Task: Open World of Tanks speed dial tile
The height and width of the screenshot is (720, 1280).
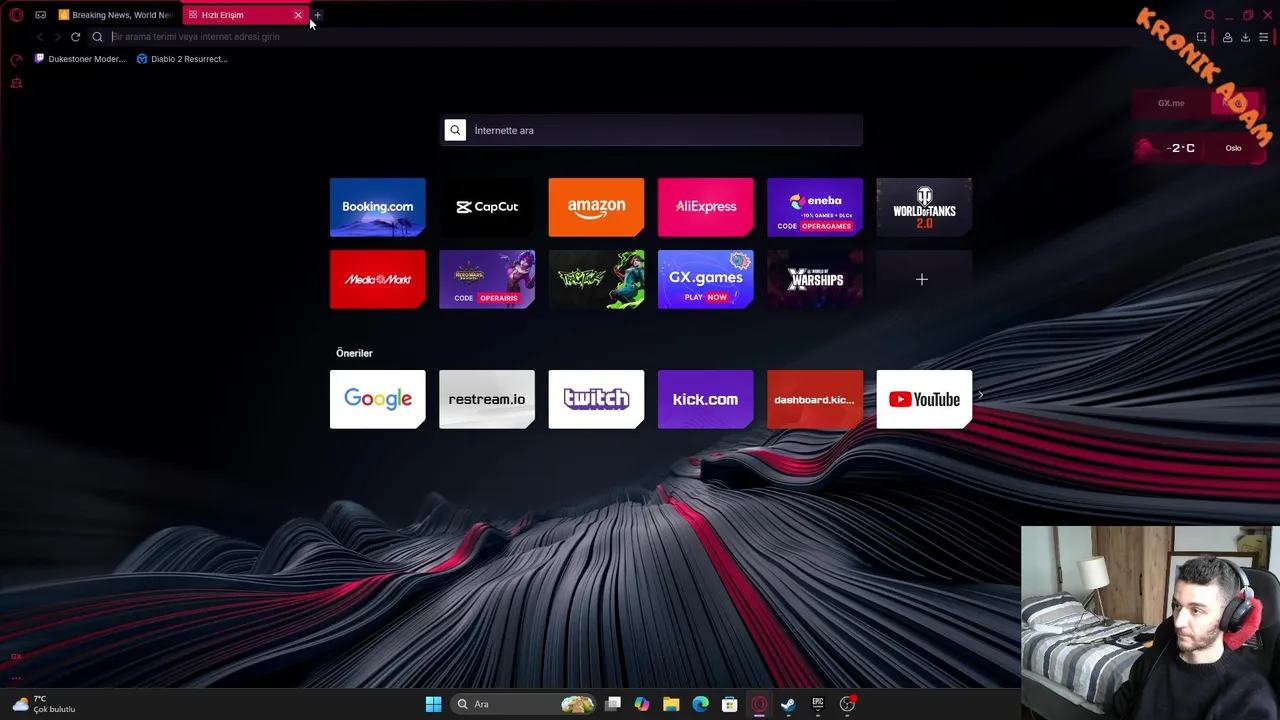Action: 924,207
